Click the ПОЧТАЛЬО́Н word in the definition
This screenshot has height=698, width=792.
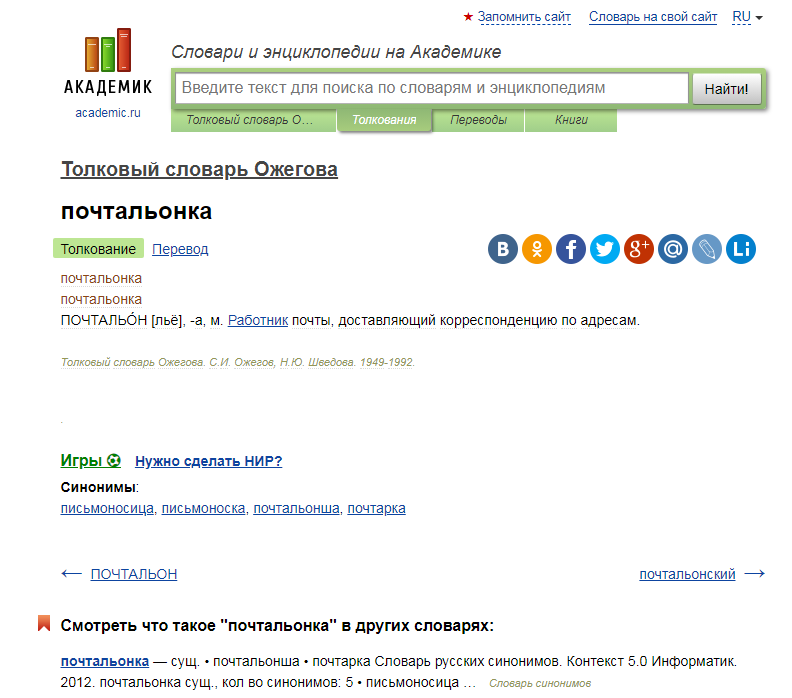(x=104, y=320)
